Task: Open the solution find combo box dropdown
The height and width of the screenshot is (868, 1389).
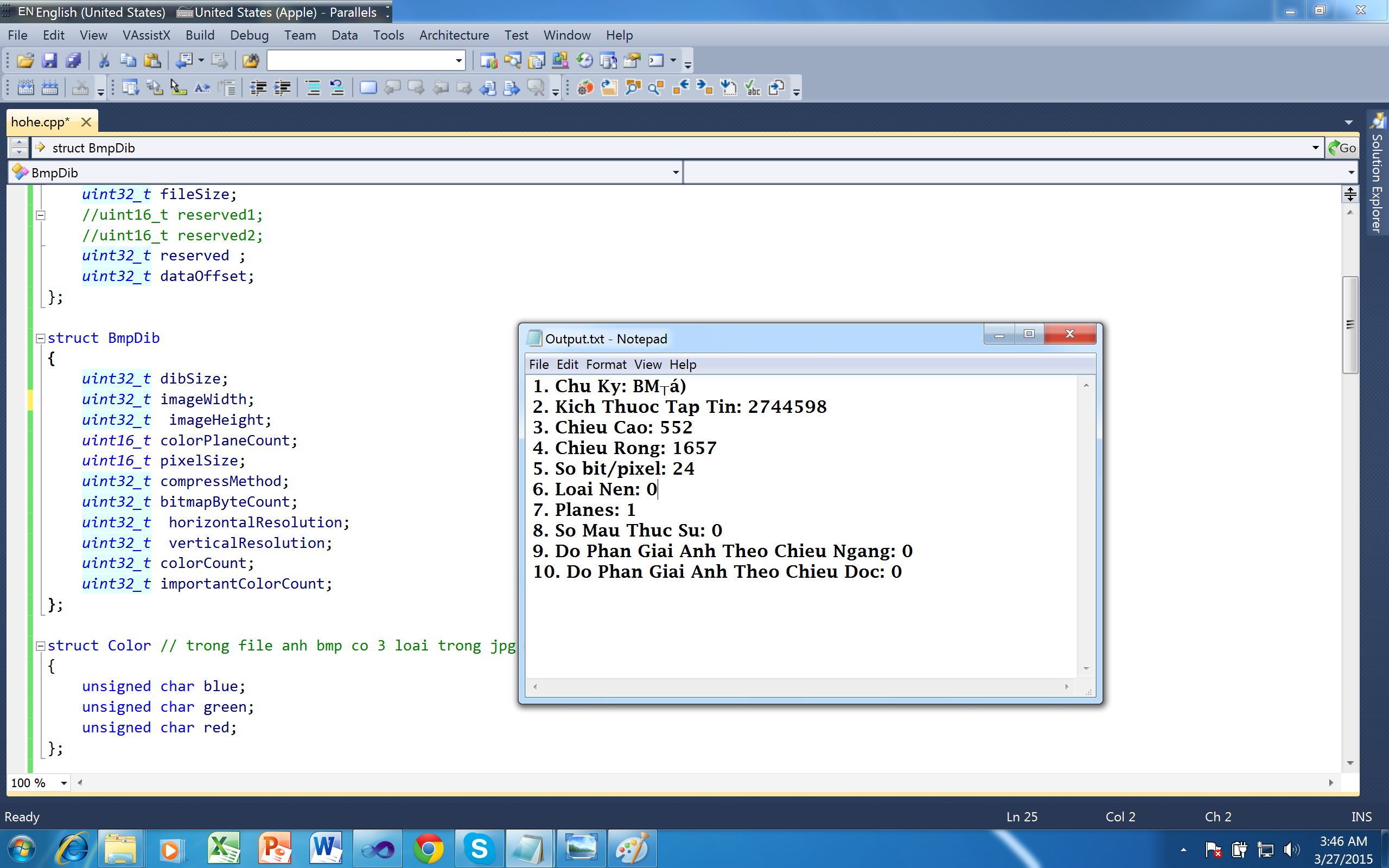Action: (x=458, y=60)
